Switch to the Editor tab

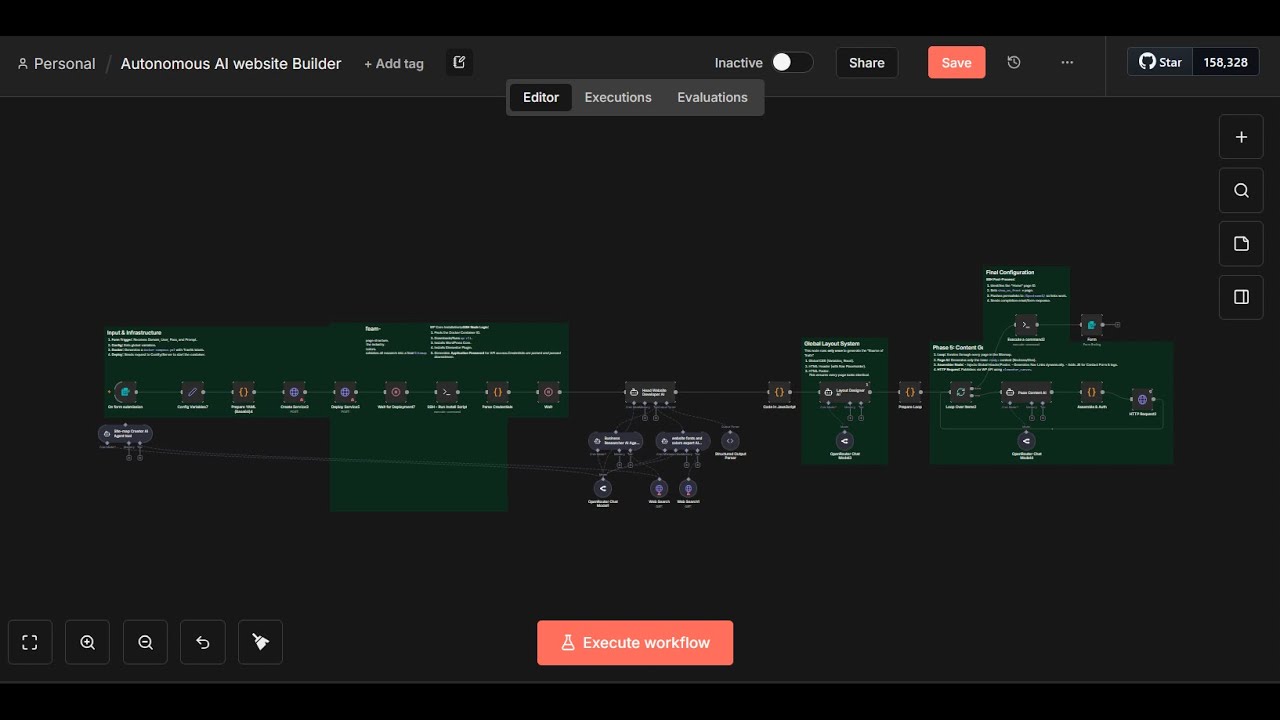pyautogui.click(x=541, y=97)
